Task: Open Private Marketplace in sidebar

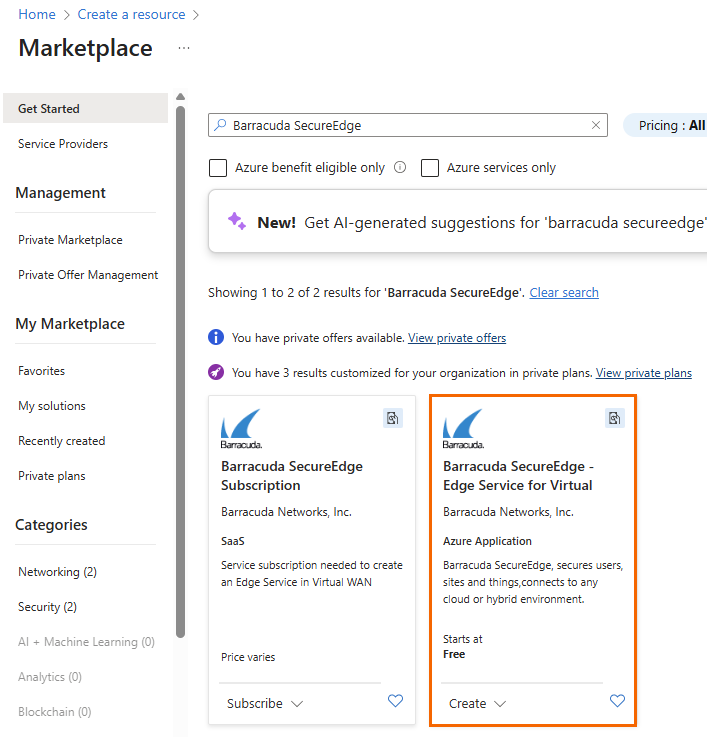Action: coord(70,240)
